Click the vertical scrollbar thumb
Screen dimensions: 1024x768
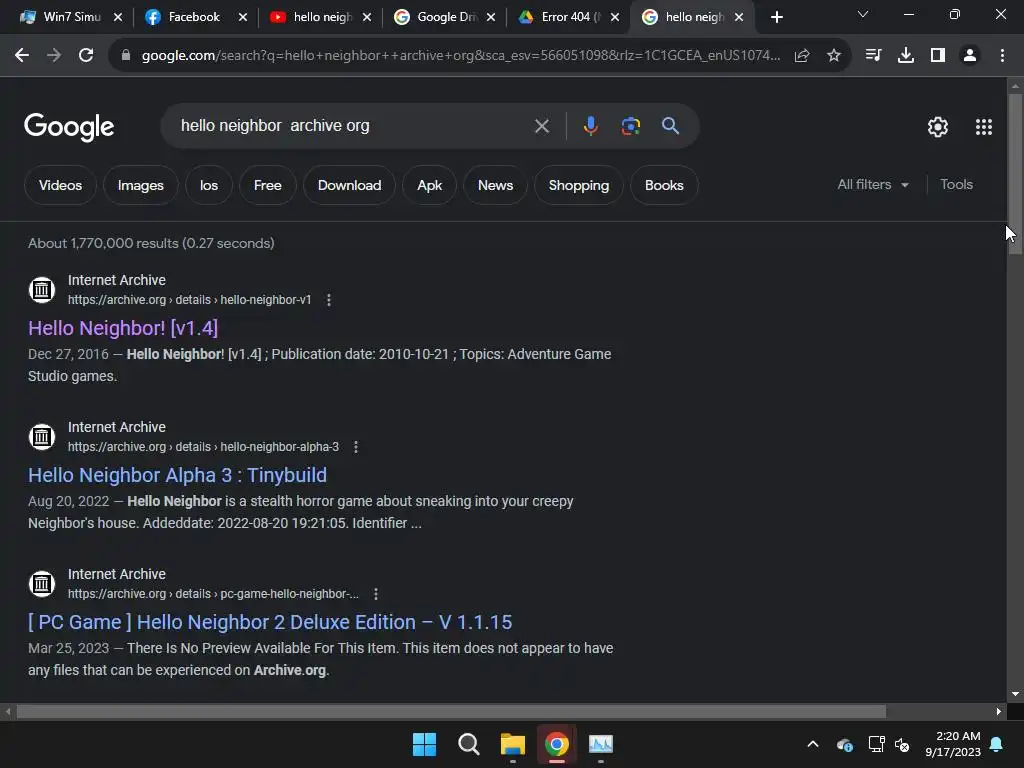click(x=1015, y=172)
